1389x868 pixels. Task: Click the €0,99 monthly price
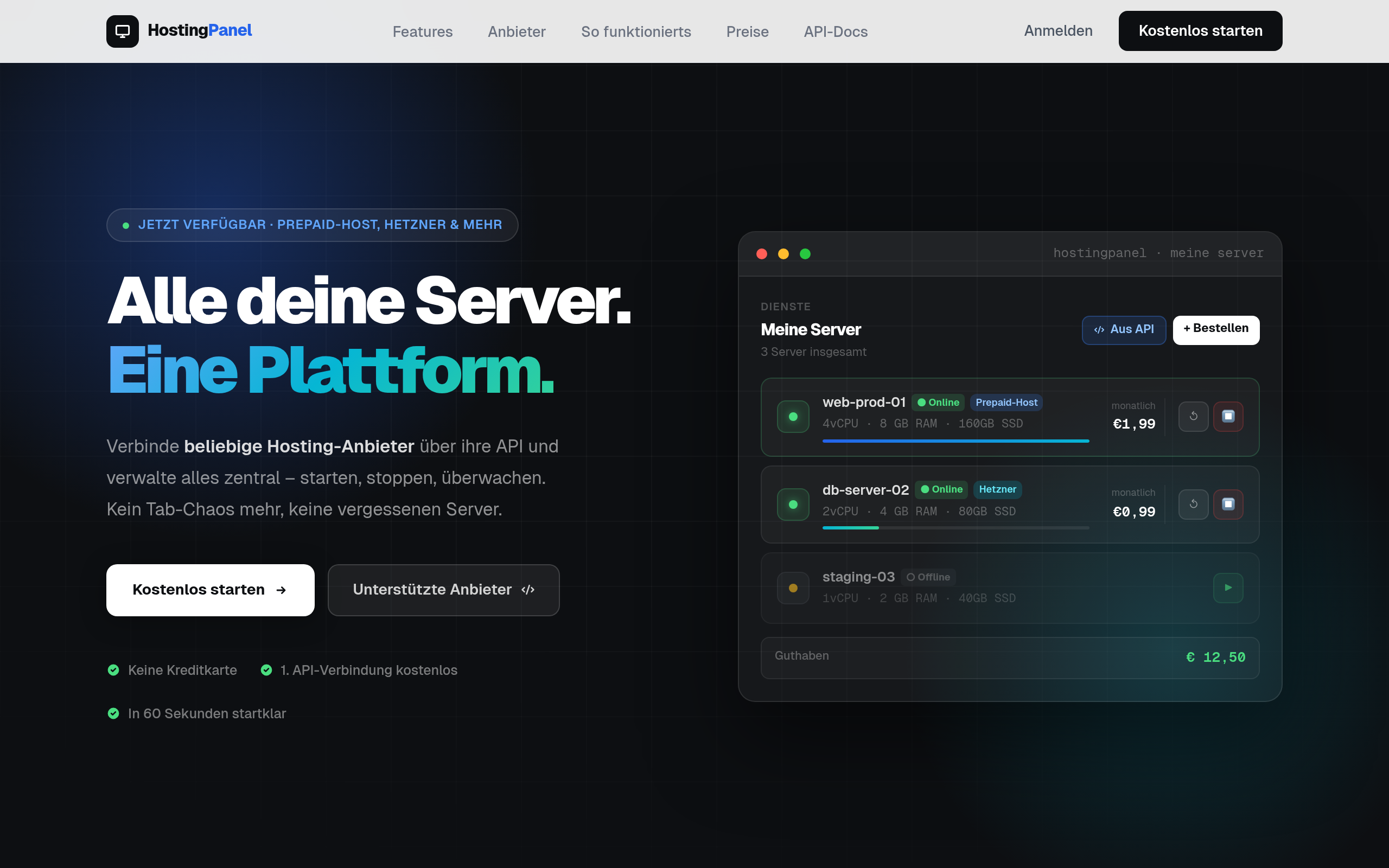1134,512
